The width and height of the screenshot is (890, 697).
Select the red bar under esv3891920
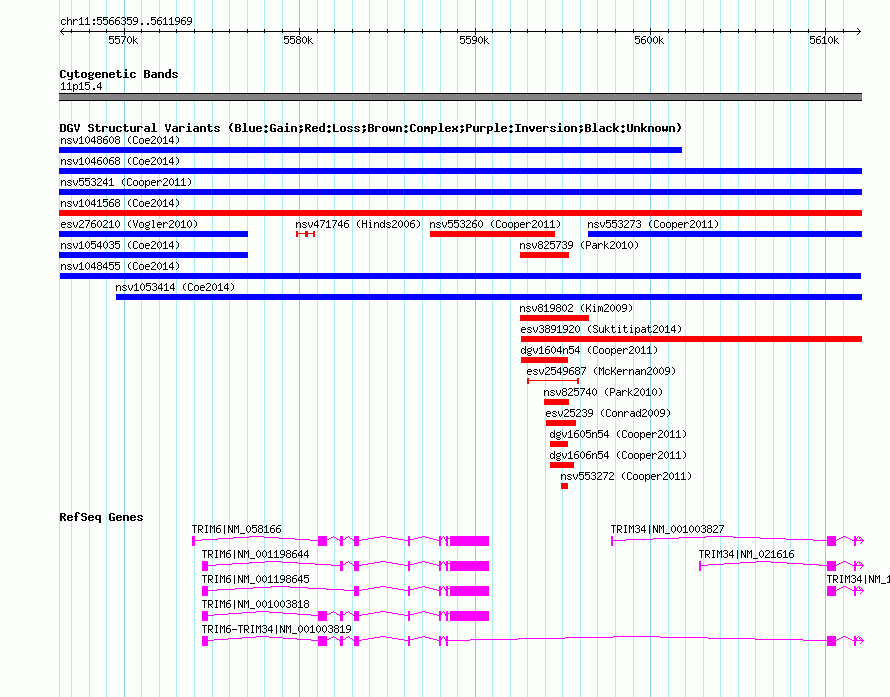point(691,339)
